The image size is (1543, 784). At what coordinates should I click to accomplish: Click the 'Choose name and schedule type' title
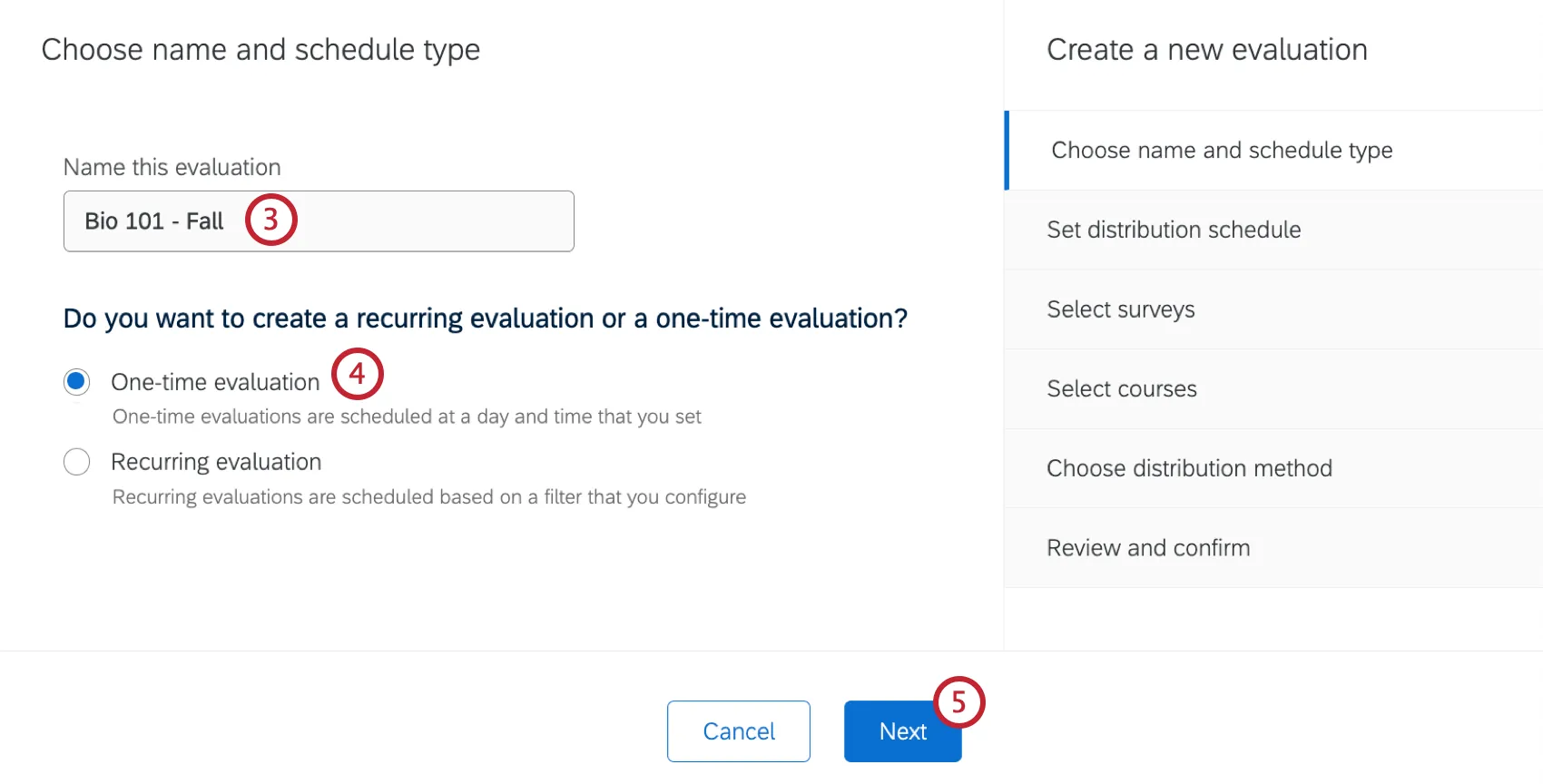261,50
